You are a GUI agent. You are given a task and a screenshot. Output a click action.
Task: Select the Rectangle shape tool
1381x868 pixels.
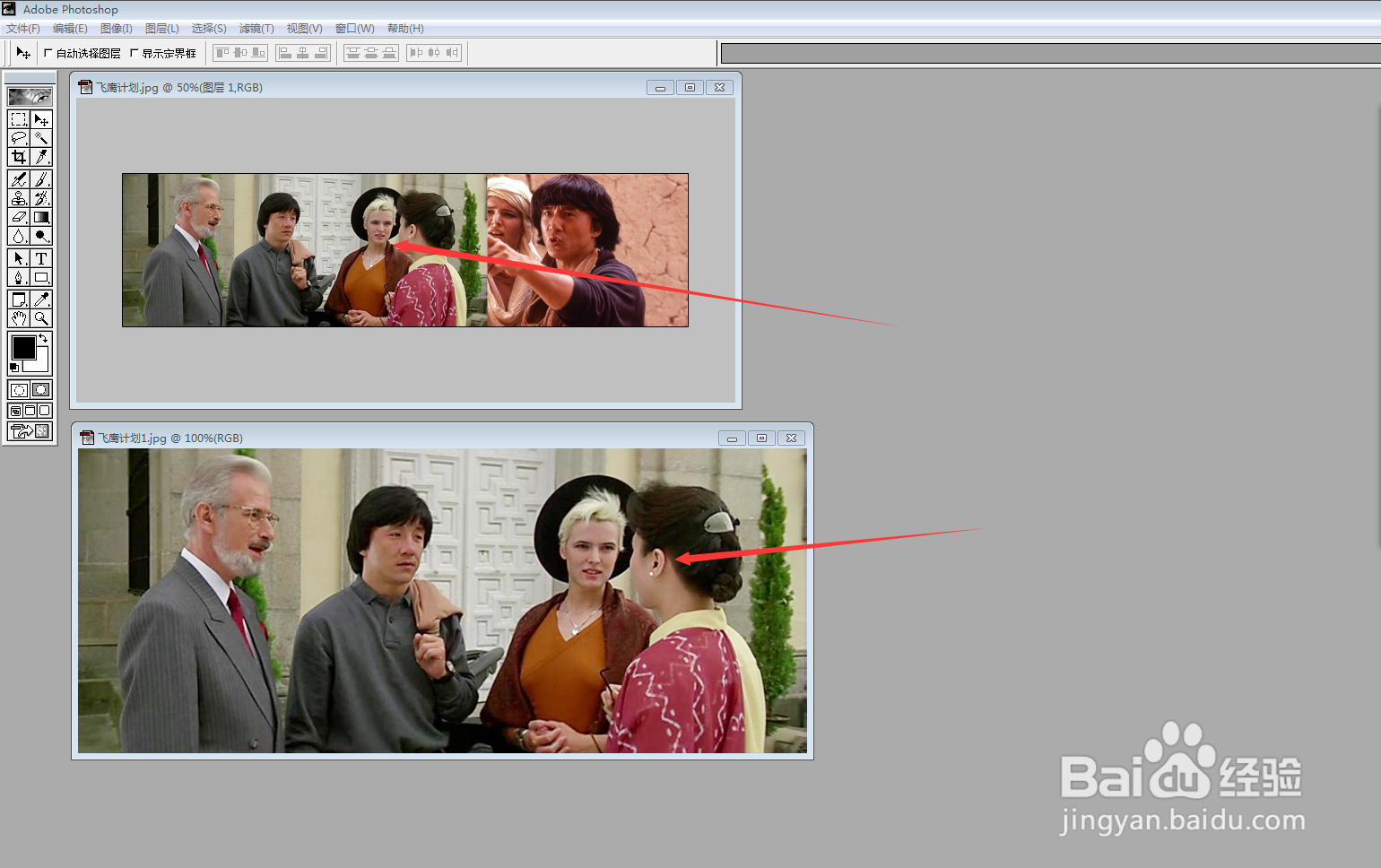tap(41, 277)
